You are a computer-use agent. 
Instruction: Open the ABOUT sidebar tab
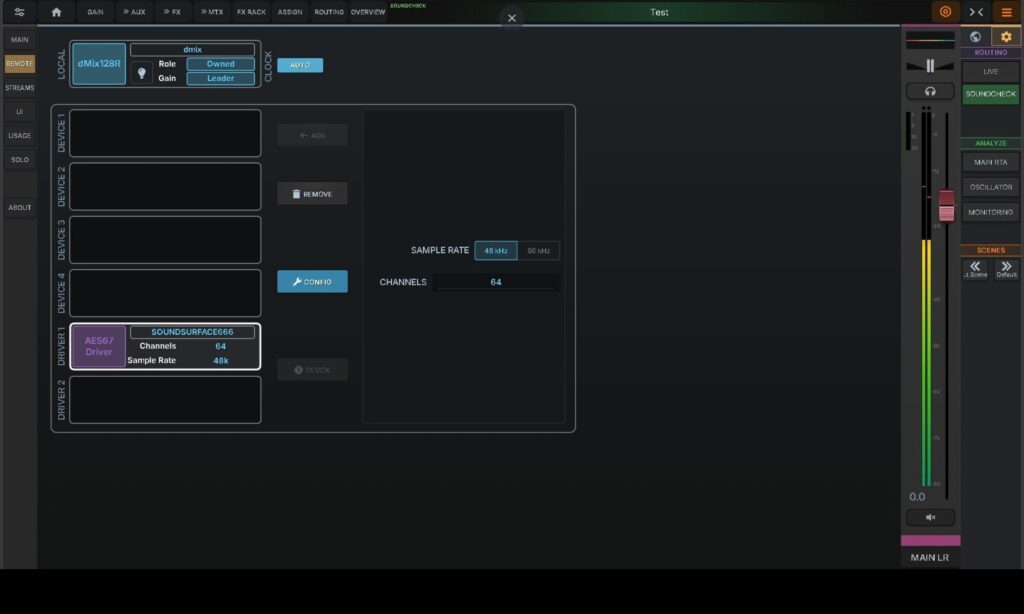point(20,208)
